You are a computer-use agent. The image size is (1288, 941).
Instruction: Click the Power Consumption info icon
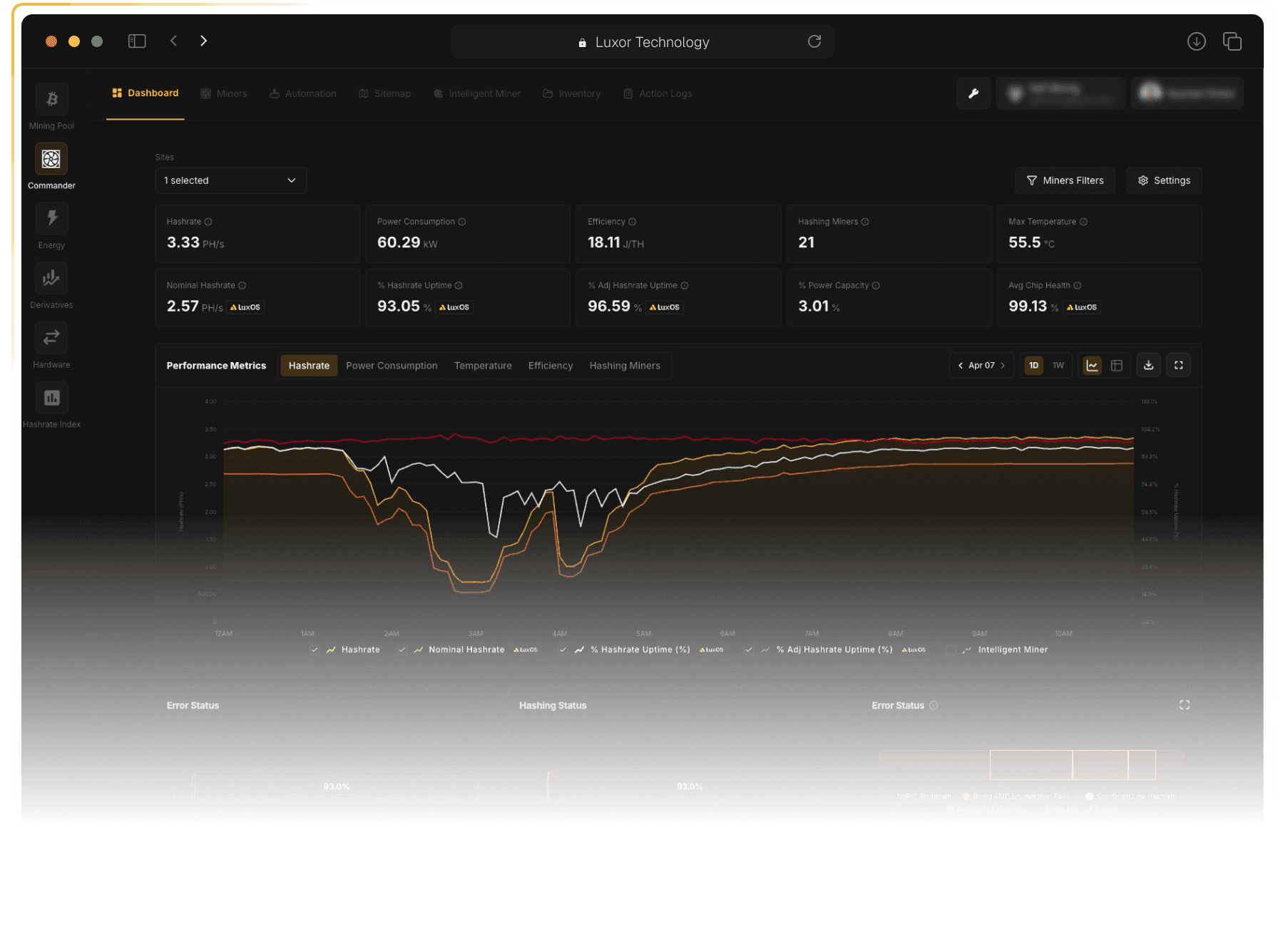click(x=462, y=222)
